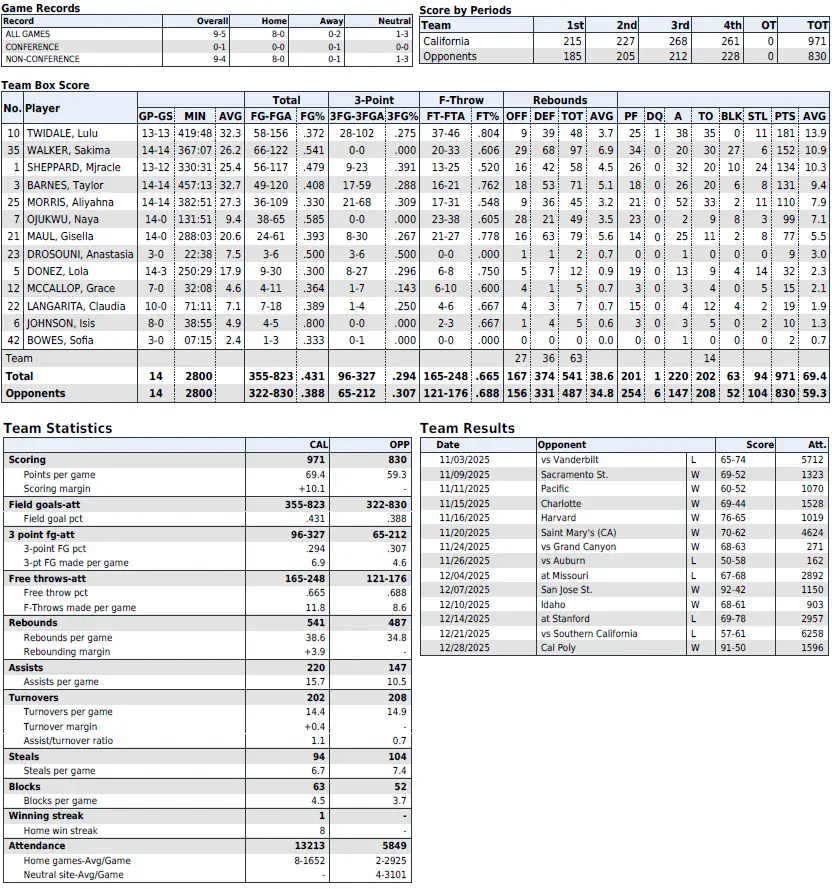Image resolution: width=832 pixels, height=889 pixels.
Task: Click the Game Records section heading
Action: tap(41, 8)
